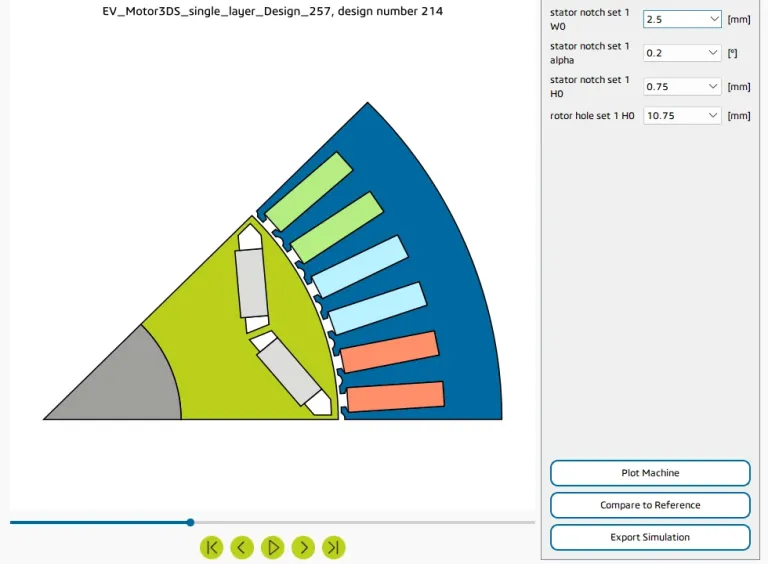The image size is (768, 564).
Task: Skip to the last design icon
Action: click(x=334, y=547)
